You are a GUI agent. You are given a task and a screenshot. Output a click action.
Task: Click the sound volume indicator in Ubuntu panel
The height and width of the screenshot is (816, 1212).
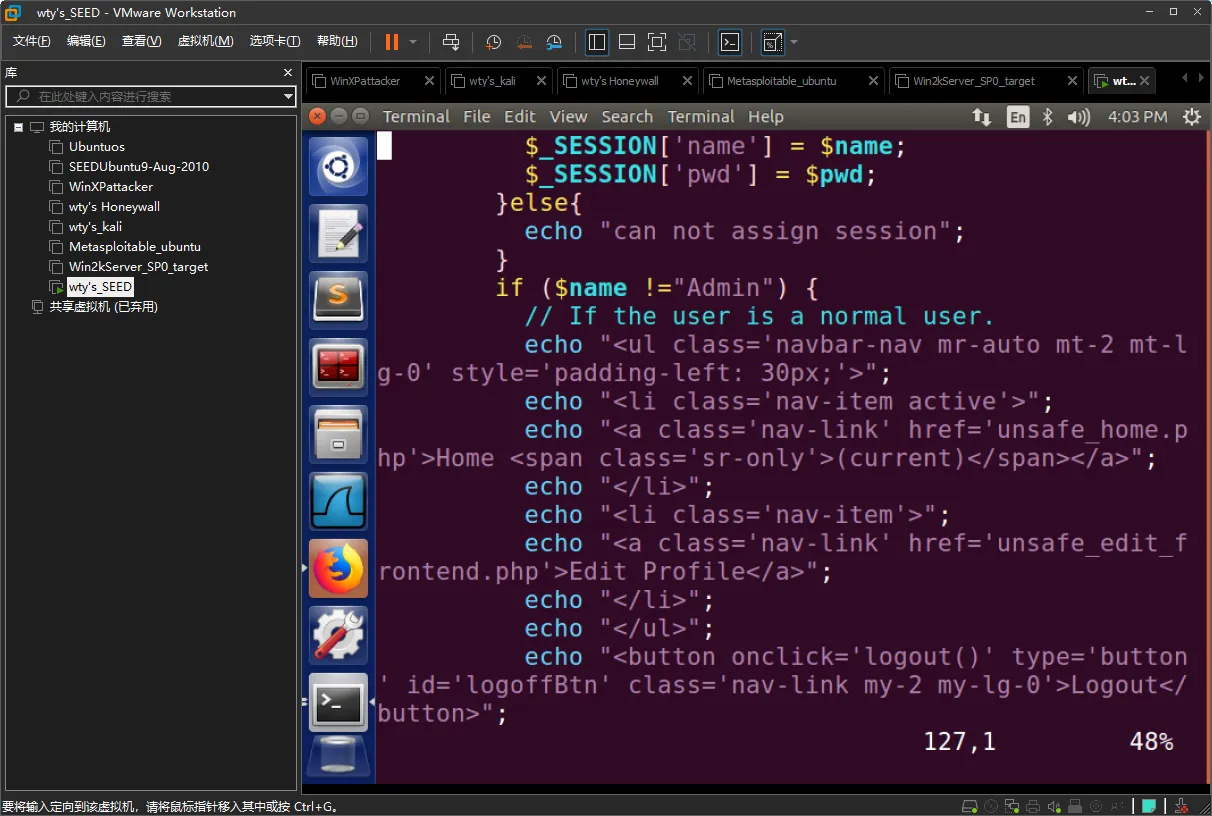pyautogui.click(x=1078, y=117)
